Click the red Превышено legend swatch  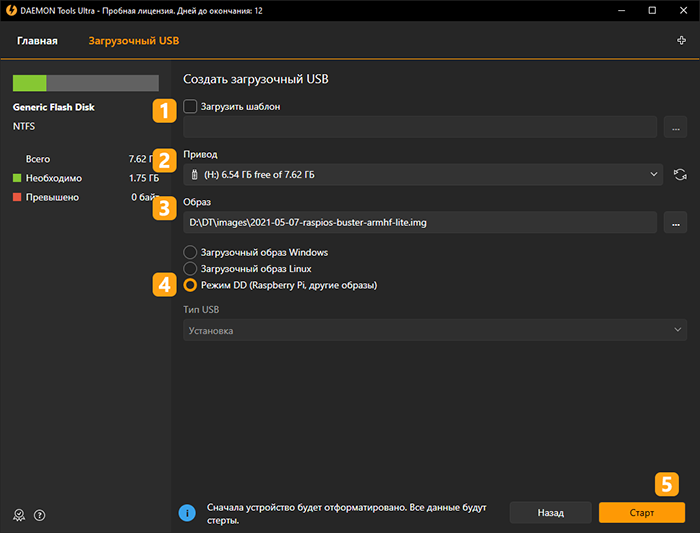click(17, 197)
